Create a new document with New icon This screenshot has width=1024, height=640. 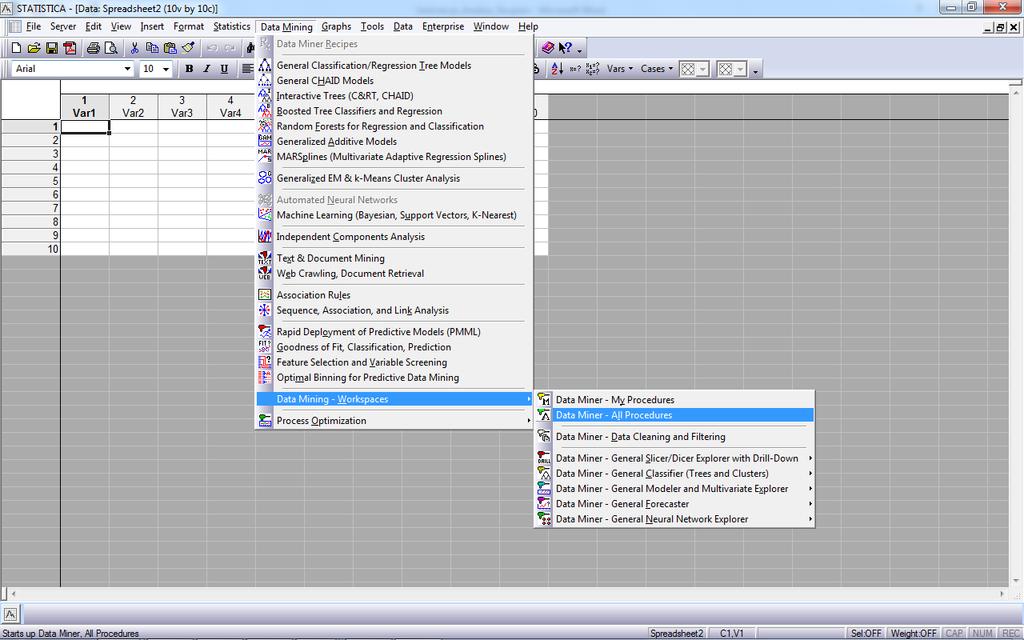coord(16,48)
